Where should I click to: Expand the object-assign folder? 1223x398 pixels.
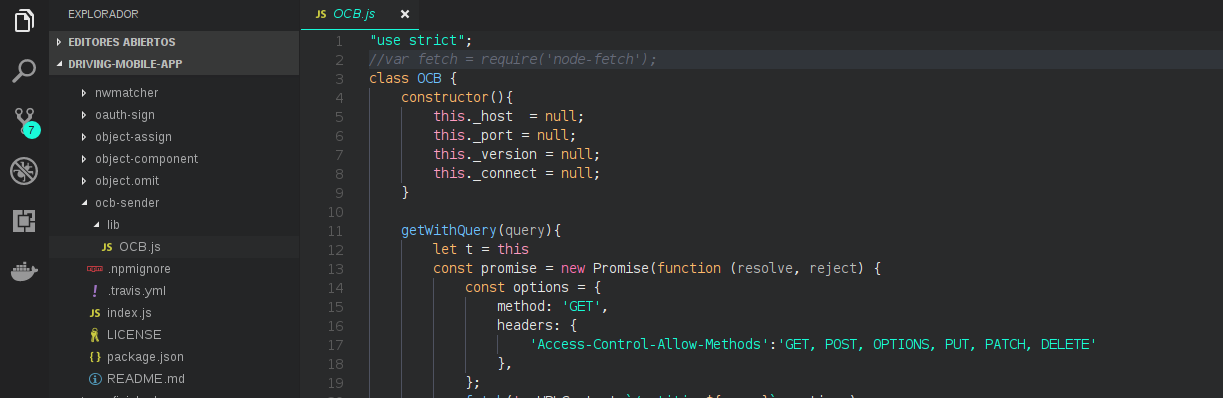[84, 137]
